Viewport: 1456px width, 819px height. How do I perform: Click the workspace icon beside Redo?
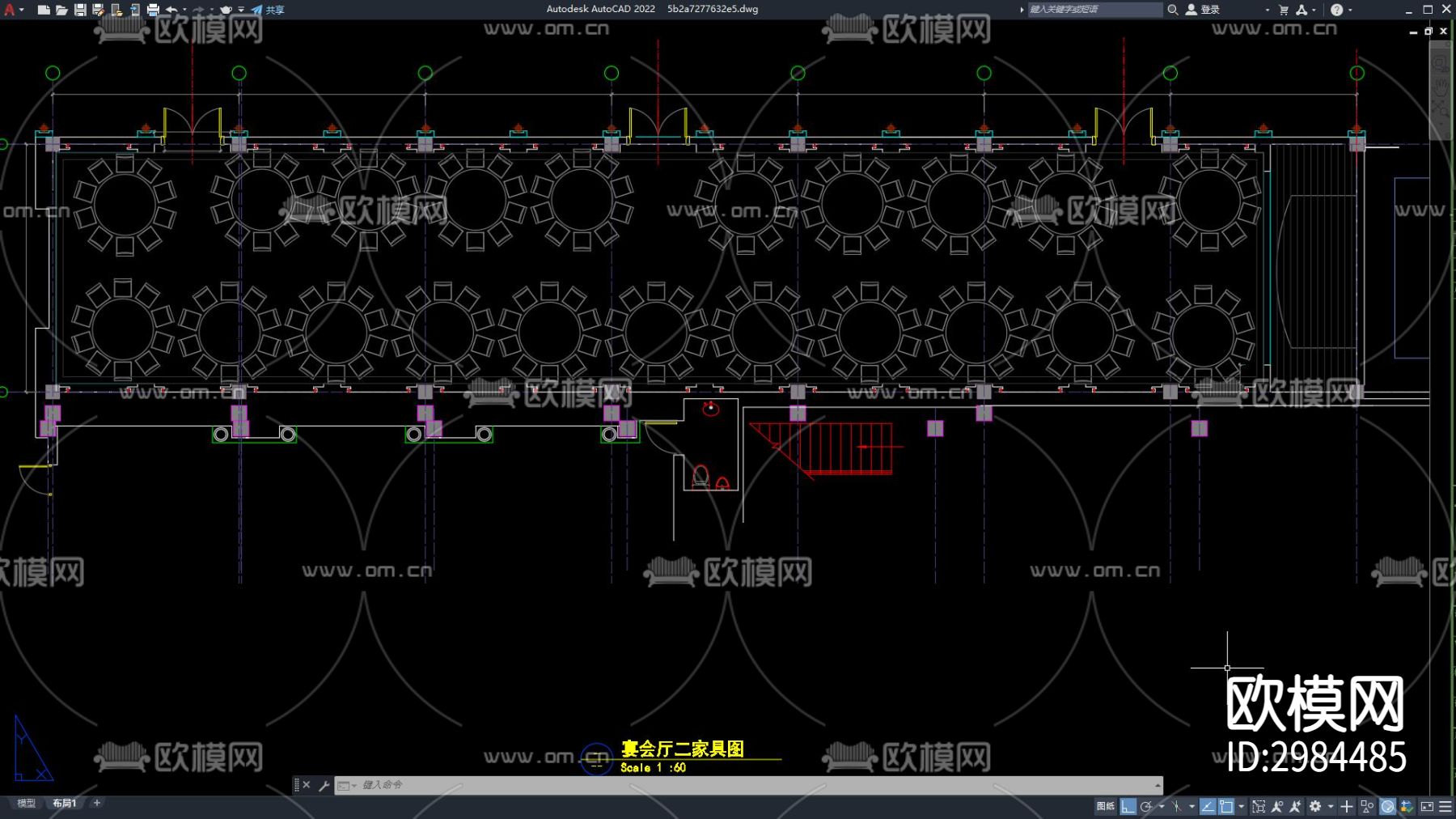(x=226, y=10)
